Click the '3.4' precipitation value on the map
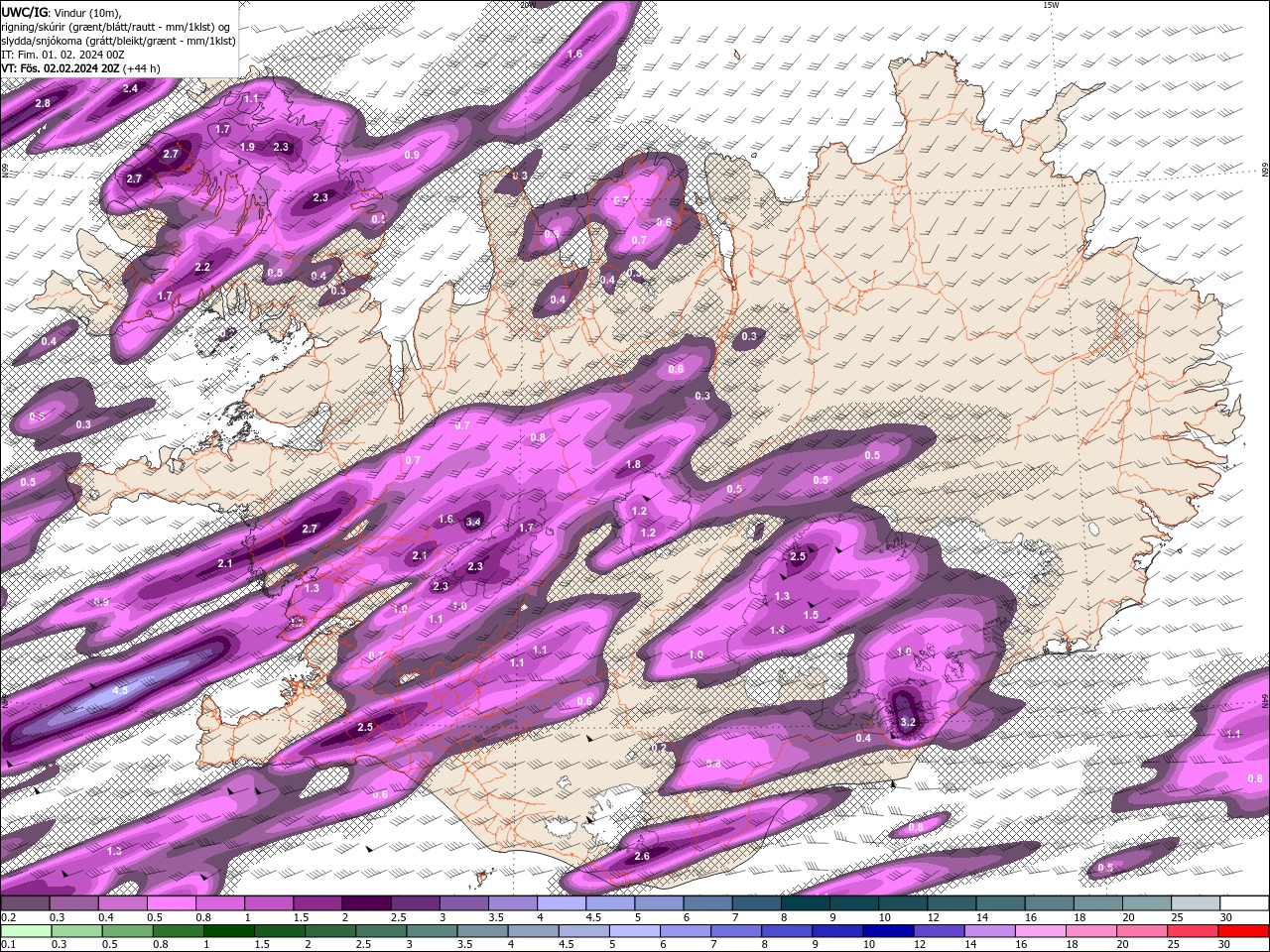This screenshot has width=1270, height=952. point(473,522)
